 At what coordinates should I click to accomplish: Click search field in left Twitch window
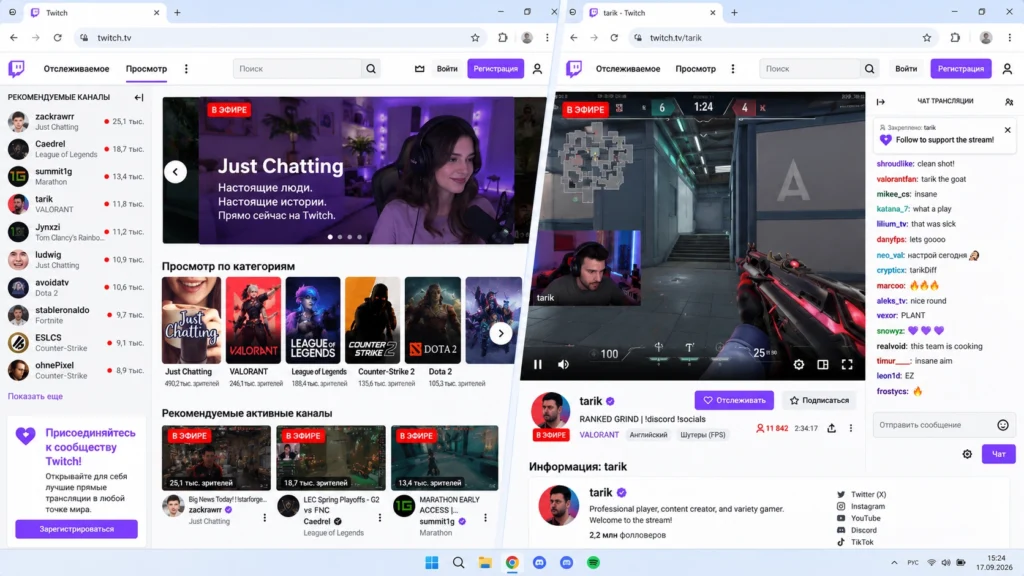pyautogui.click(x=297, y=69)
